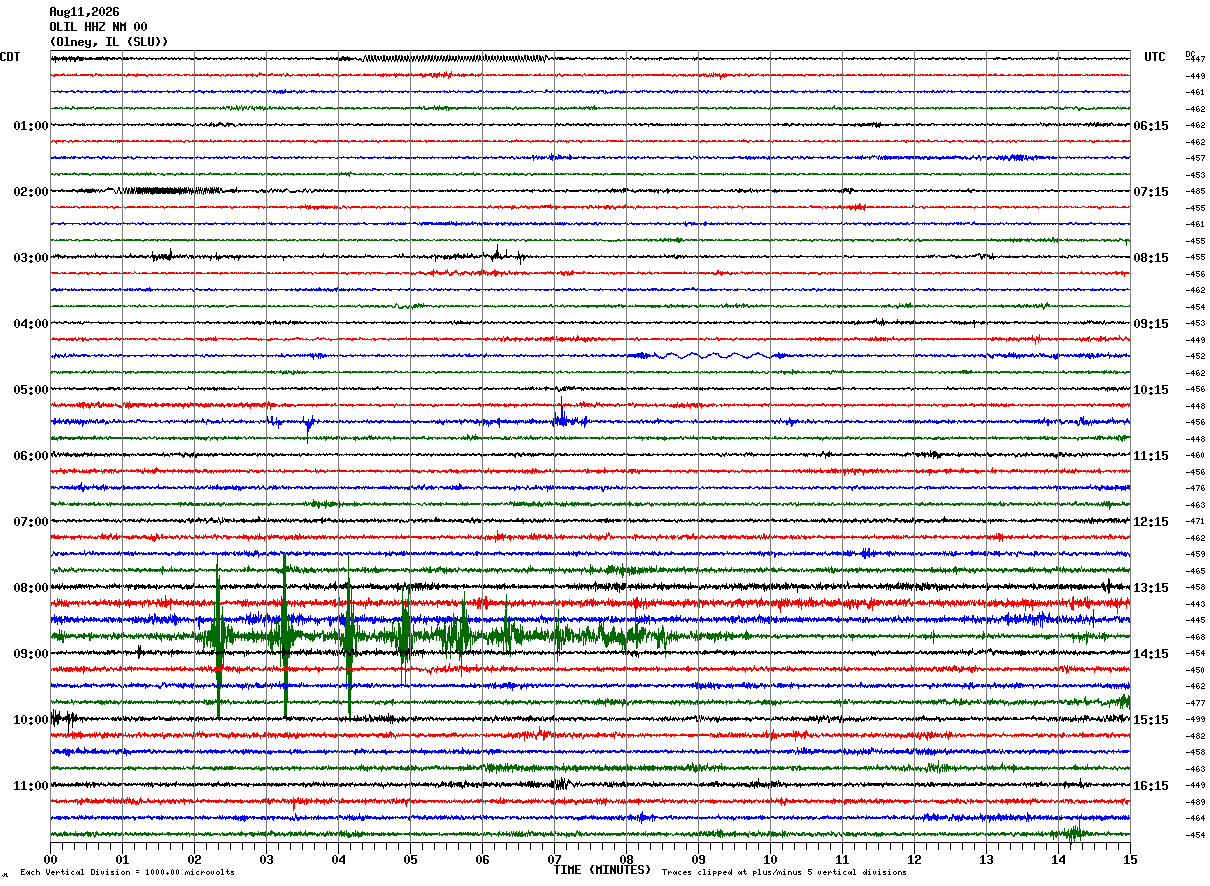1210x886 pixels.
Task: Click the blue burst near minute 07
Action: pyautogui.click(x=568, y=418)
